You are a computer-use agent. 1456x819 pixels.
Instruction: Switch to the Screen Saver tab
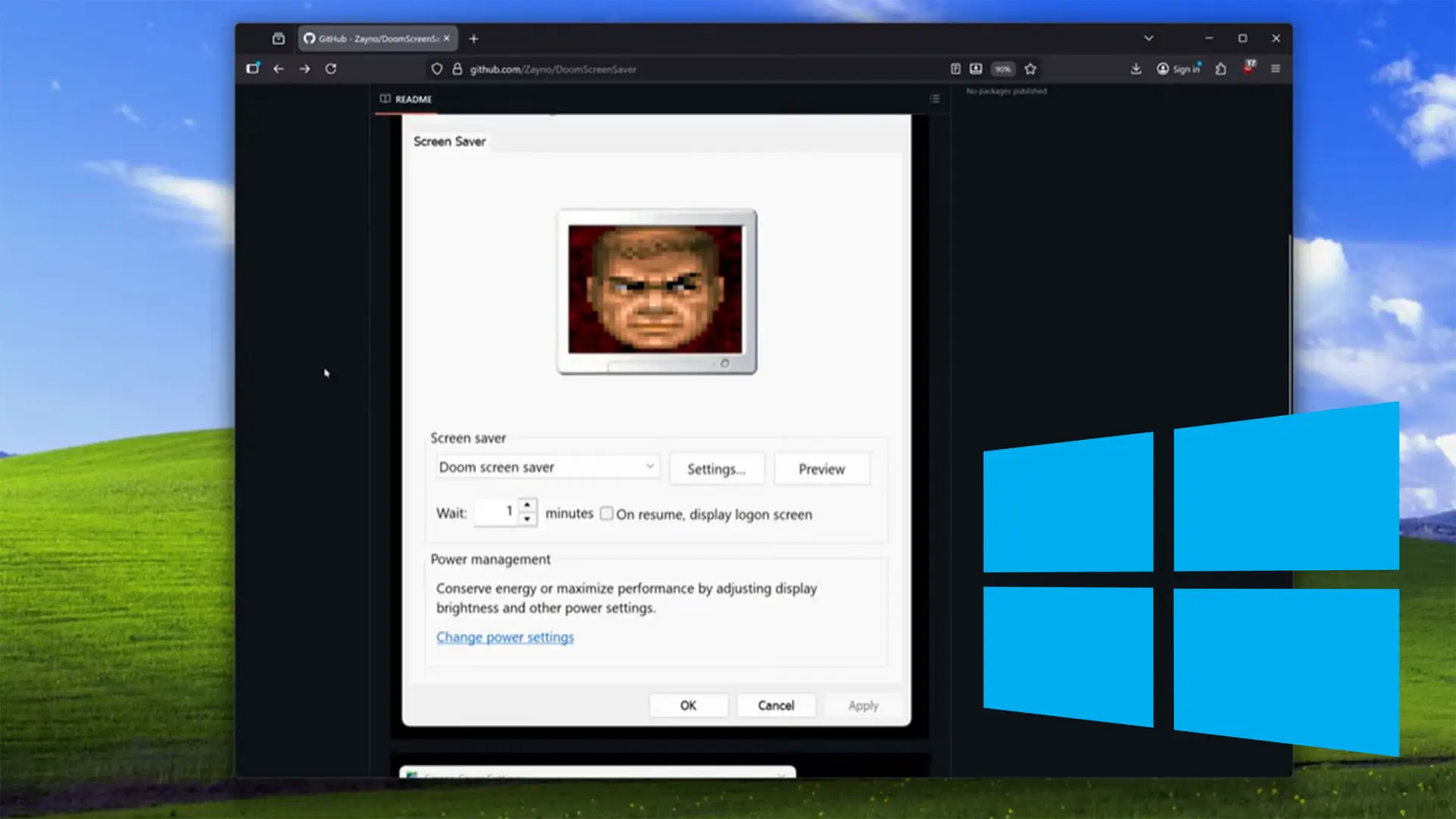450,141
